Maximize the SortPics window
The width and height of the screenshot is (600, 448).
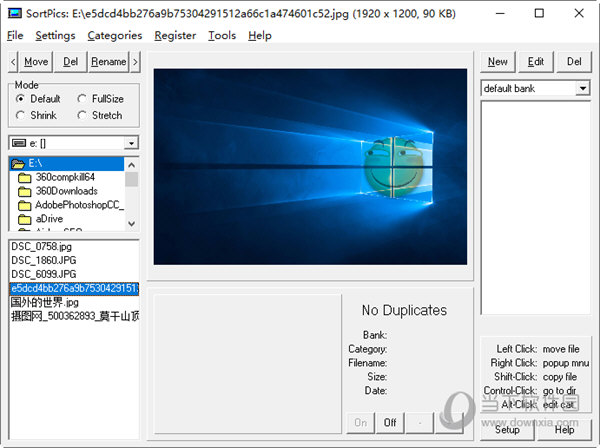[x=539, y=13]
